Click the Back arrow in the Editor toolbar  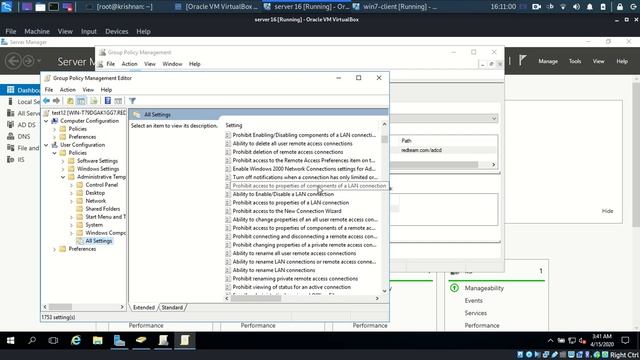tap(46, 101)
